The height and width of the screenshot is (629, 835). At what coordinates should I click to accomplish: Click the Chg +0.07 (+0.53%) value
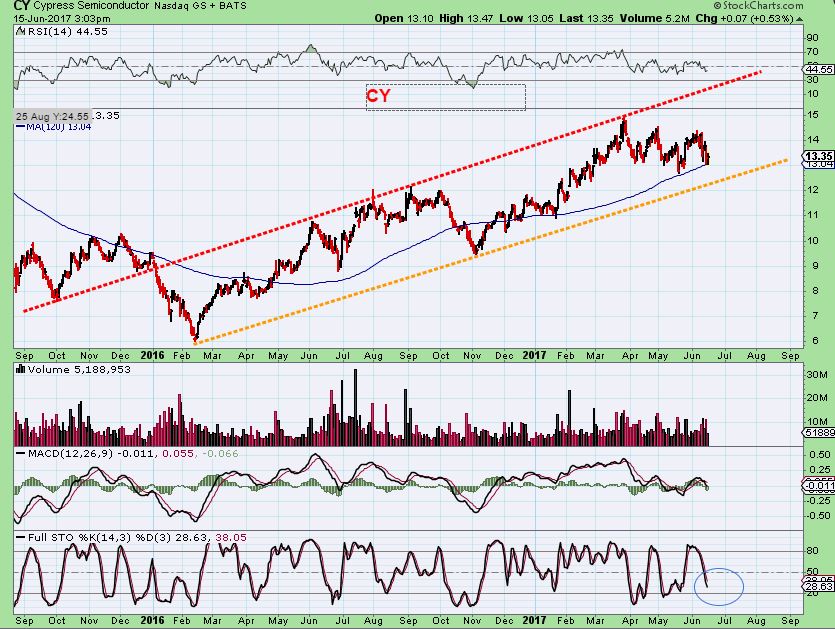744,18
